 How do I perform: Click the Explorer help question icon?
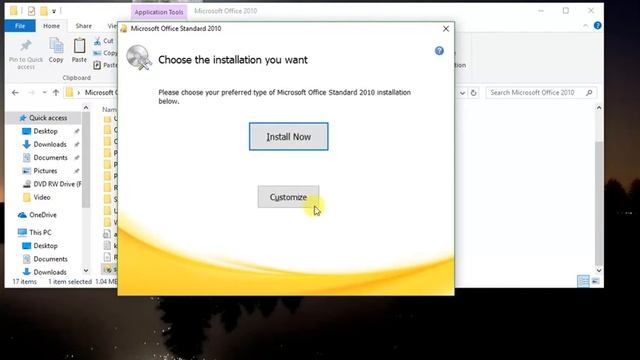tap(598, 26)
